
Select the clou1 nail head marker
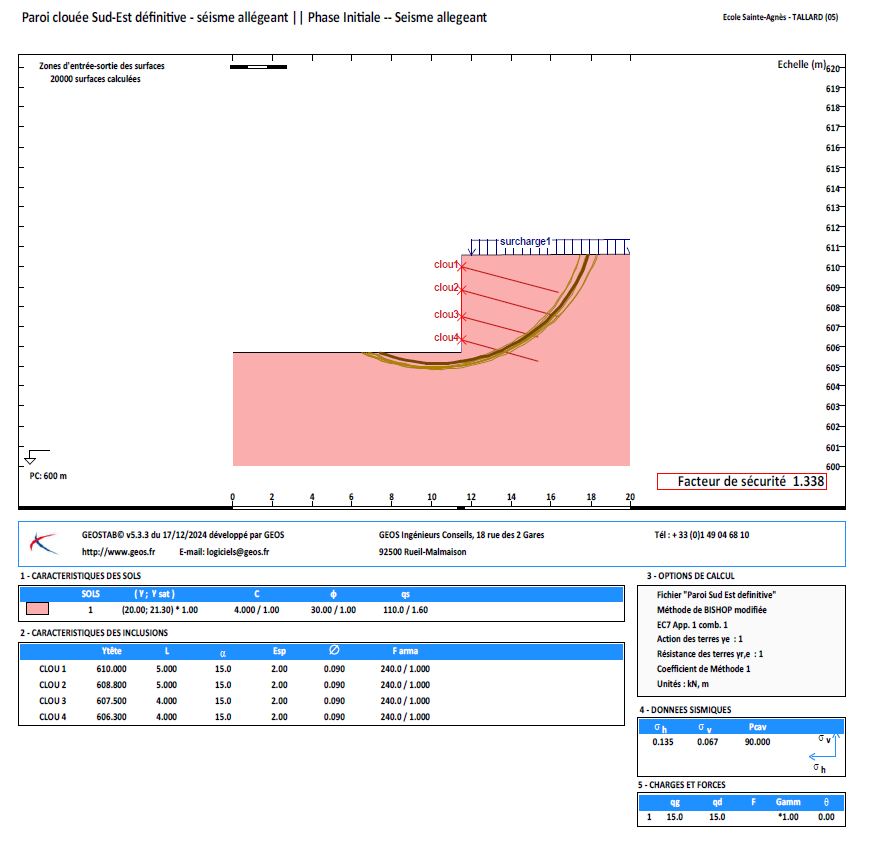(462, 265)
